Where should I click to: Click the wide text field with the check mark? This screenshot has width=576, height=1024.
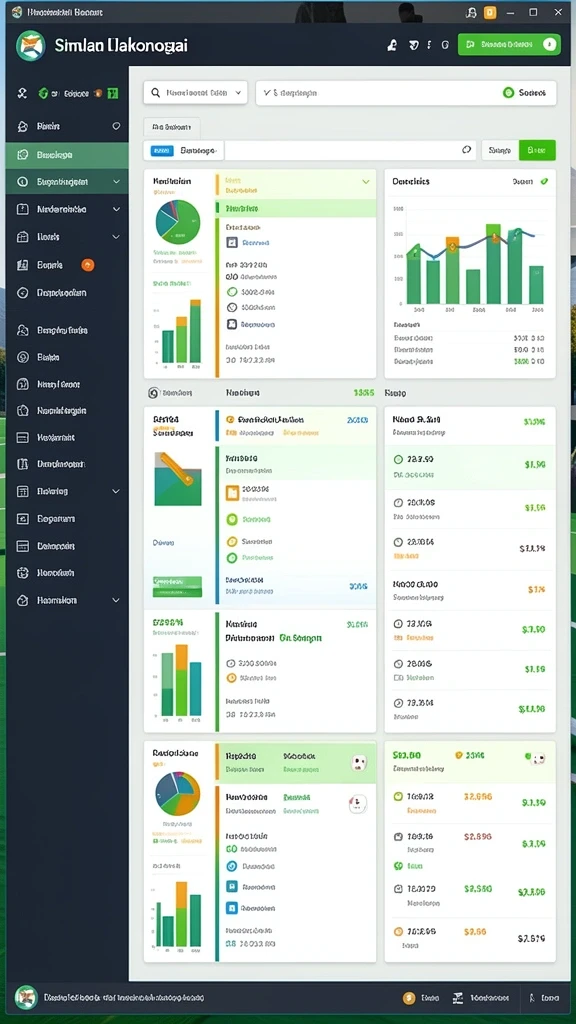coord(406,93)
